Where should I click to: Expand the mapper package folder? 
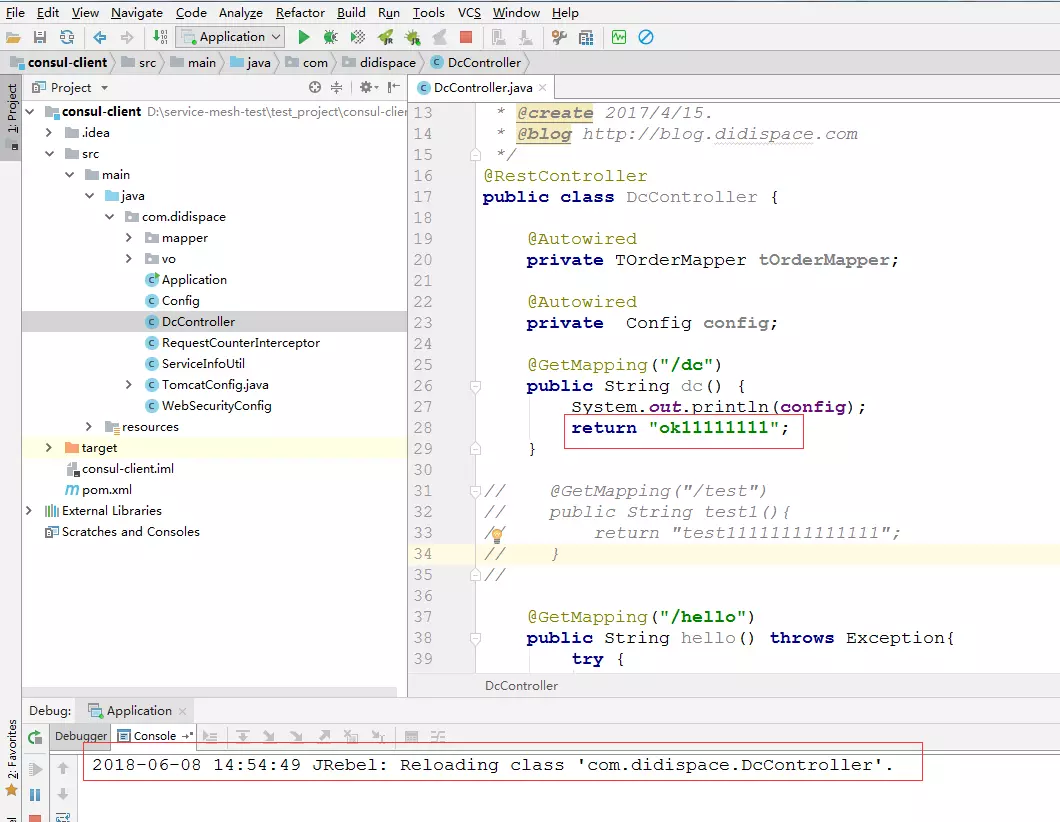tap(129, 238)
